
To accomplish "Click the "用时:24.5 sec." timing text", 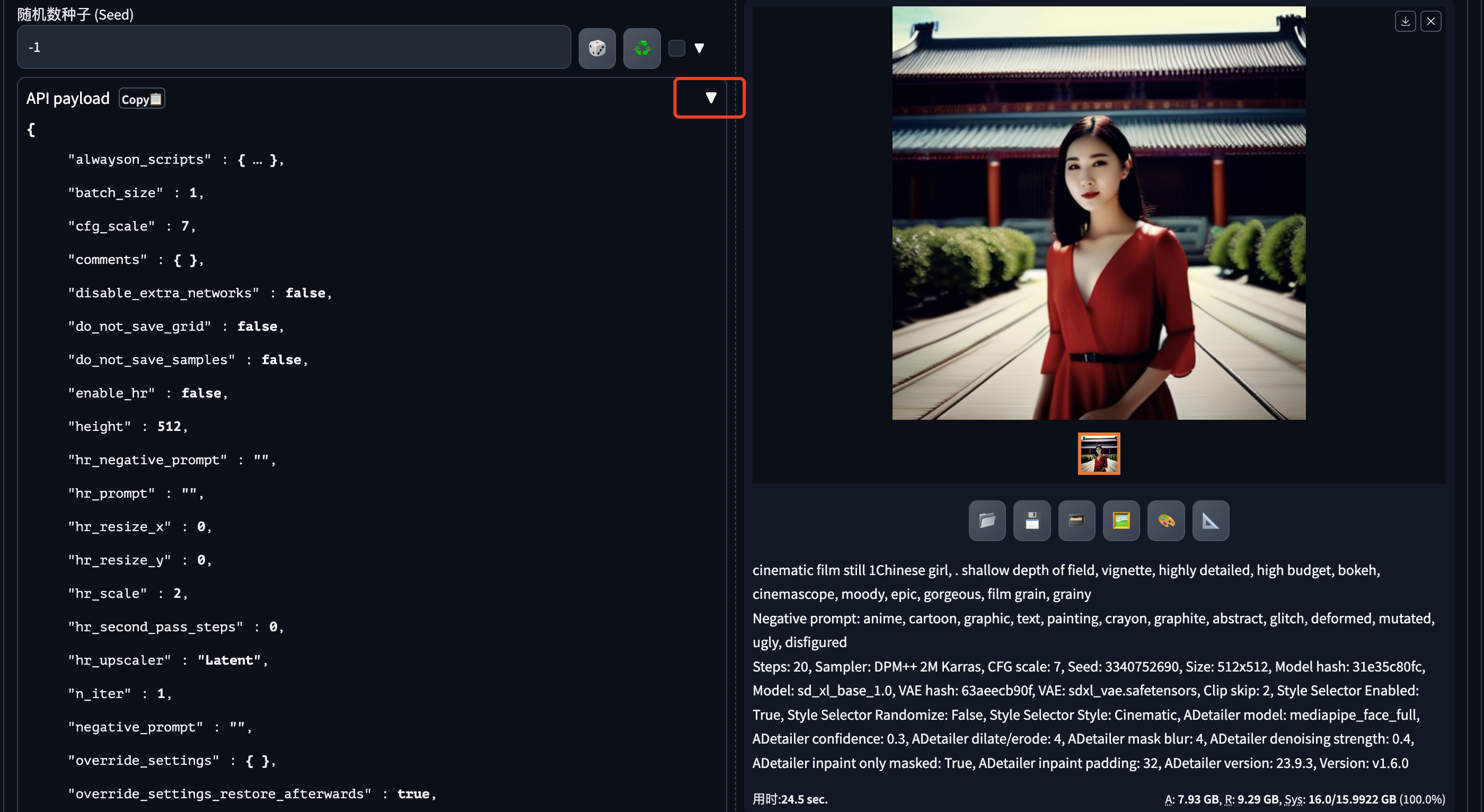I will (x=790, y=799).
